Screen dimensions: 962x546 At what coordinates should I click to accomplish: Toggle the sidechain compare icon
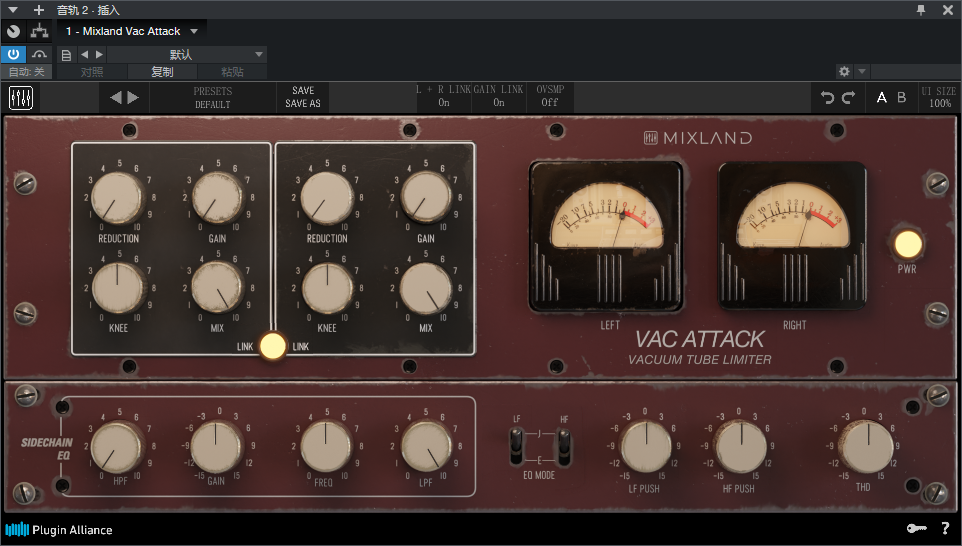[40, 54]
